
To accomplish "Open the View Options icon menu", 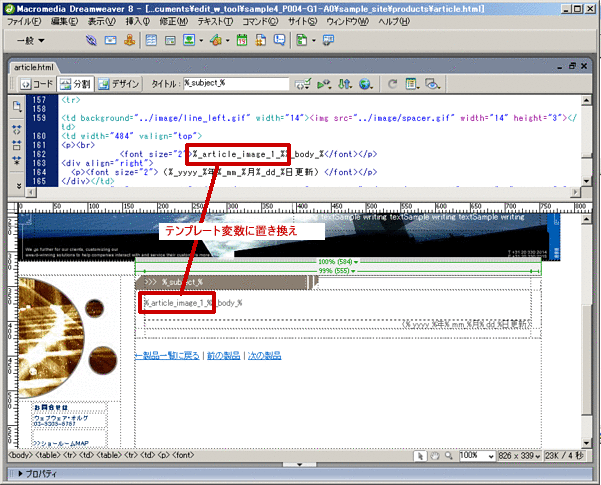I will [x=412, y=84].
